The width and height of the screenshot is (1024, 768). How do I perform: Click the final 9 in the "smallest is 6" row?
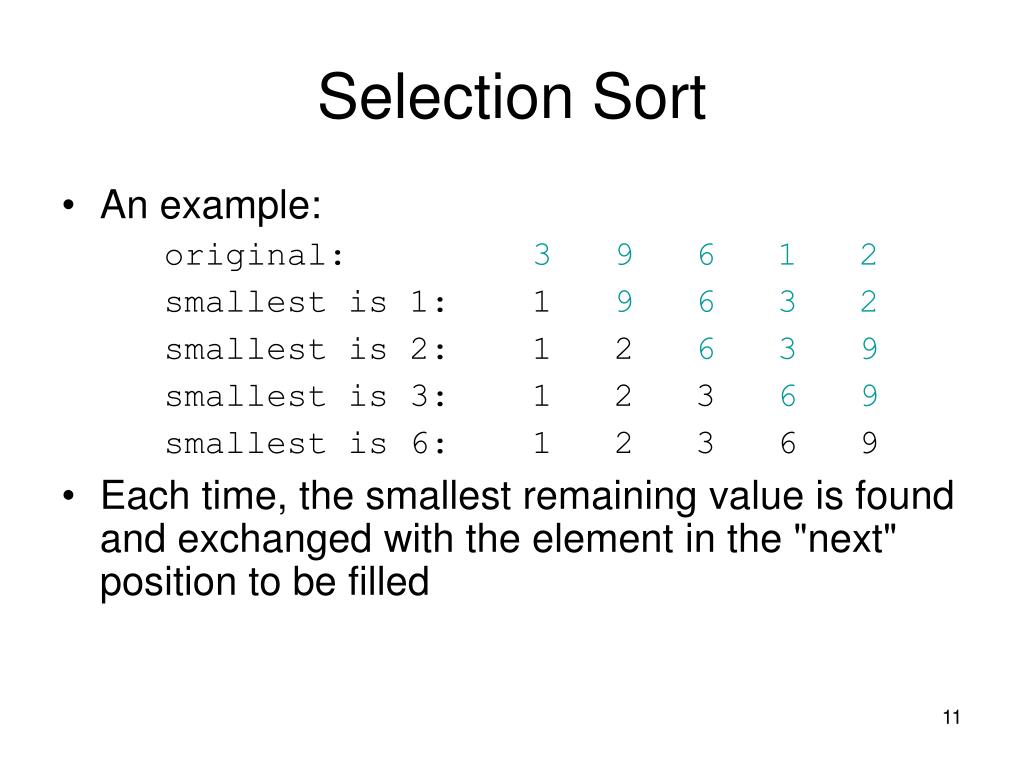tap(868, 444)
